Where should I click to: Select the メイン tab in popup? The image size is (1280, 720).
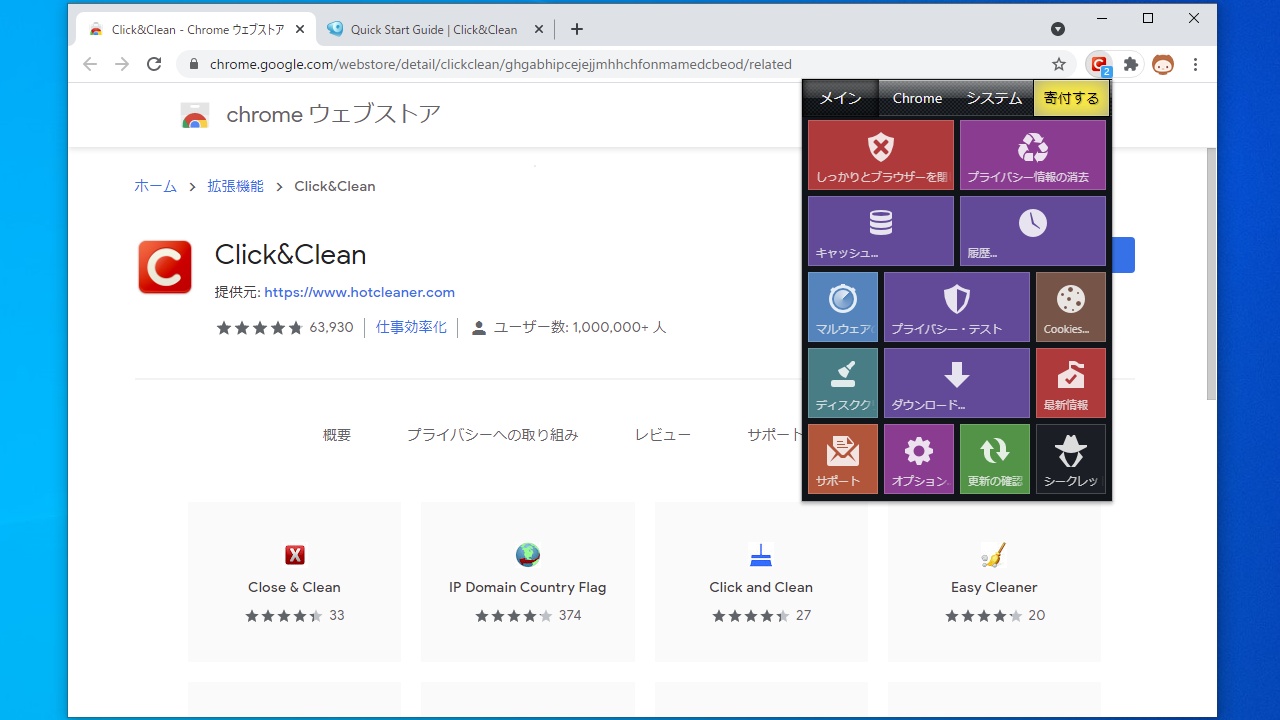pyautogui.click(x=840, y=98)
